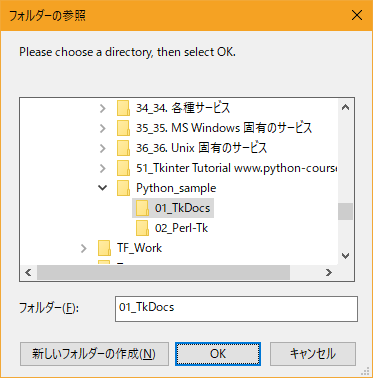The height and width of the screenshot is (378, 373).
Task: Click the OK button
Action: [x=218, y=354]
